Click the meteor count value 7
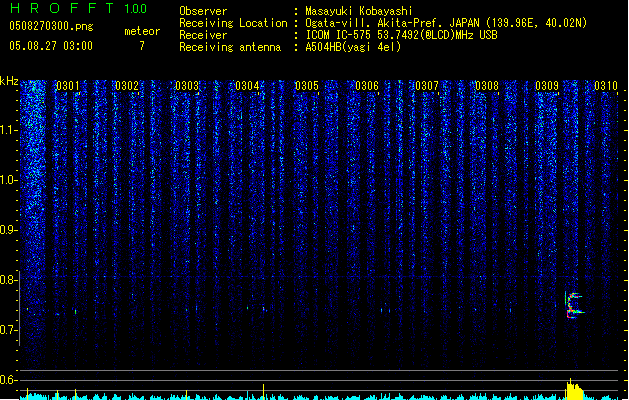The height and width of the screenshot is (400, 629). [142, 46]
